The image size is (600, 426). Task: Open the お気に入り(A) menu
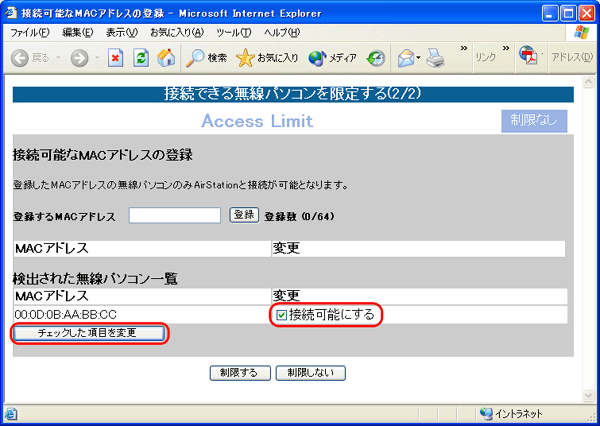click(177, 33)
